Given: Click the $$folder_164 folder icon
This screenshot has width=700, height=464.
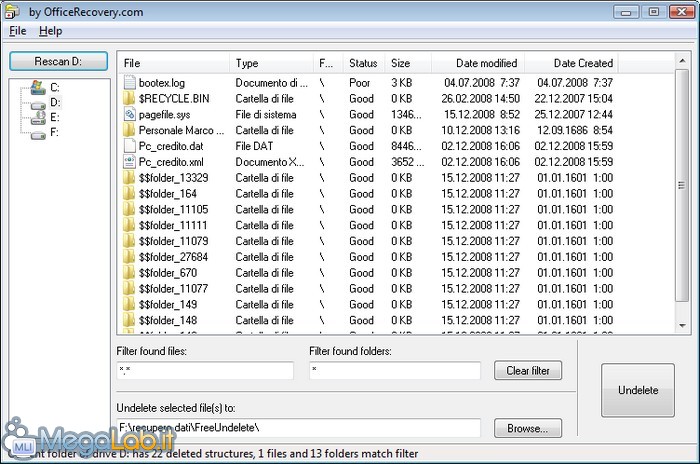Looking at the screenshot, I should 129,193.
